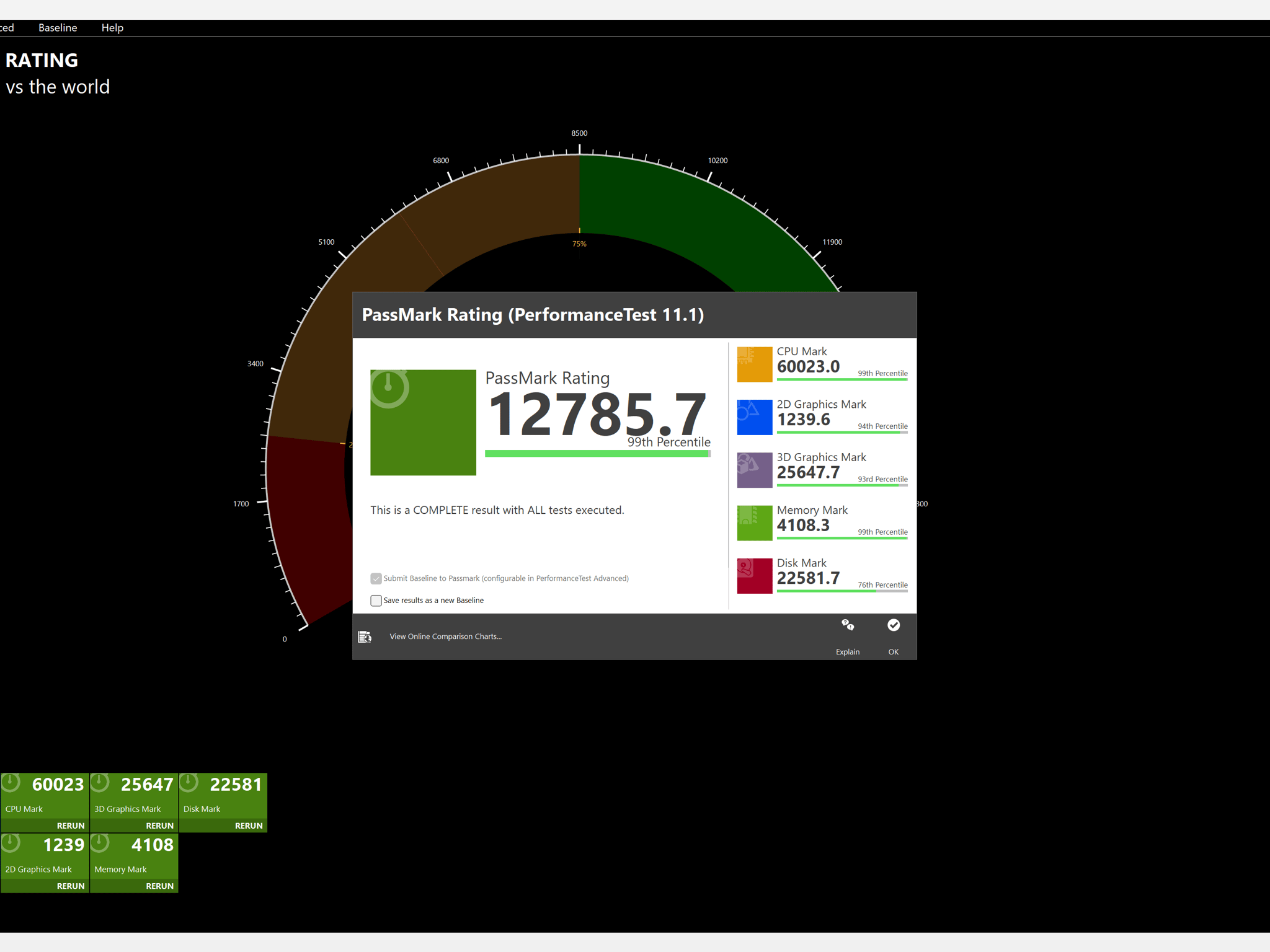1270x952 pixels.
Task: Toggle Submit Baseline to Passmark checkbox
Action: pos(376,578)
